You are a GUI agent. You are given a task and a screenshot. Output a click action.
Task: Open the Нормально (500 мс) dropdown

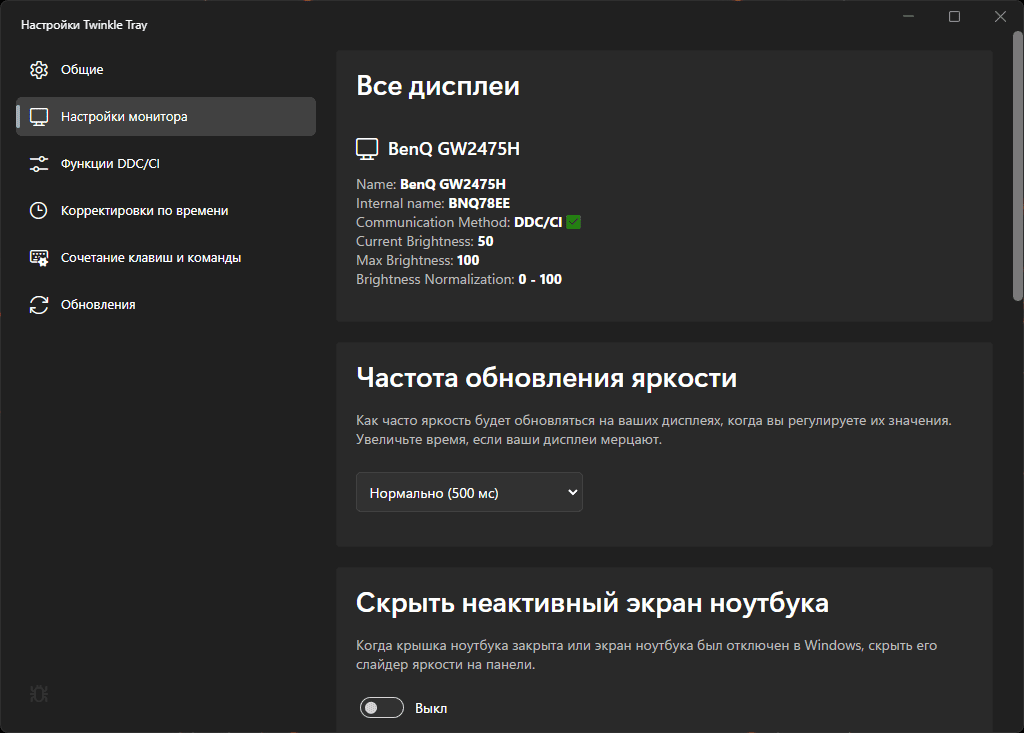(x=469, y=492)
